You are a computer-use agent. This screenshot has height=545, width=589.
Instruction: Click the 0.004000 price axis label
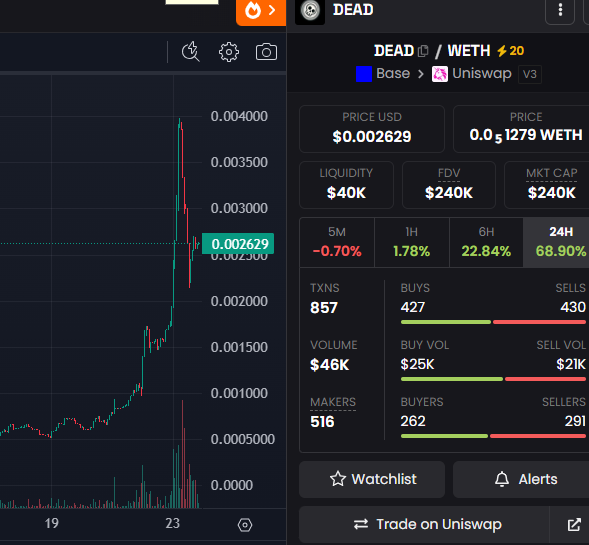239,116
